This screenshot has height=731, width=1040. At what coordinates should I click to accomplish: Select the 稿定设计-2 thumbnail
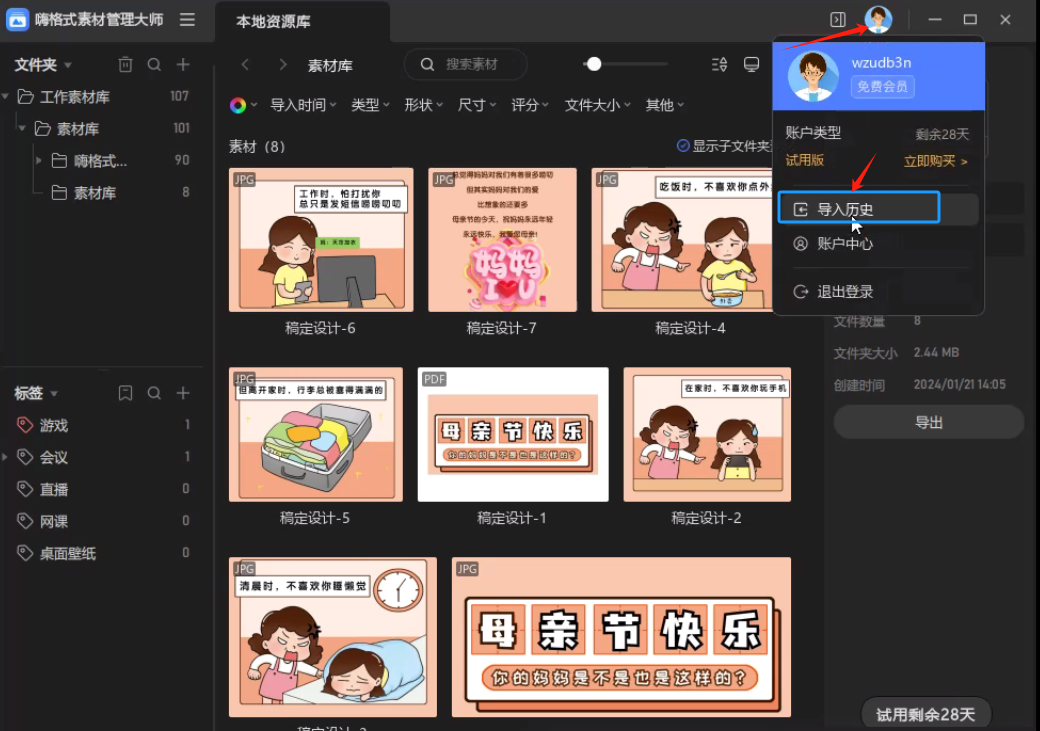(707, 434)
